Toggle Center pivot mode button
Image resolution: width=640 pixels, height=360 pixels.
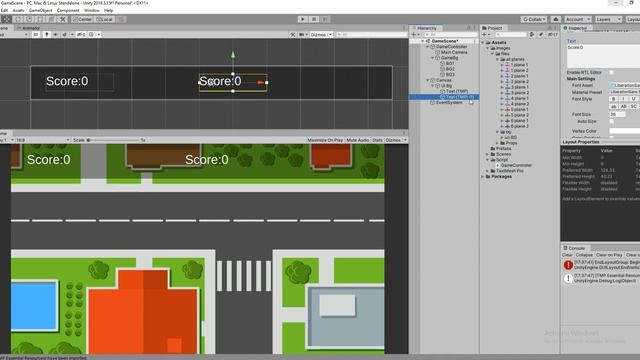tap(83, 19)
